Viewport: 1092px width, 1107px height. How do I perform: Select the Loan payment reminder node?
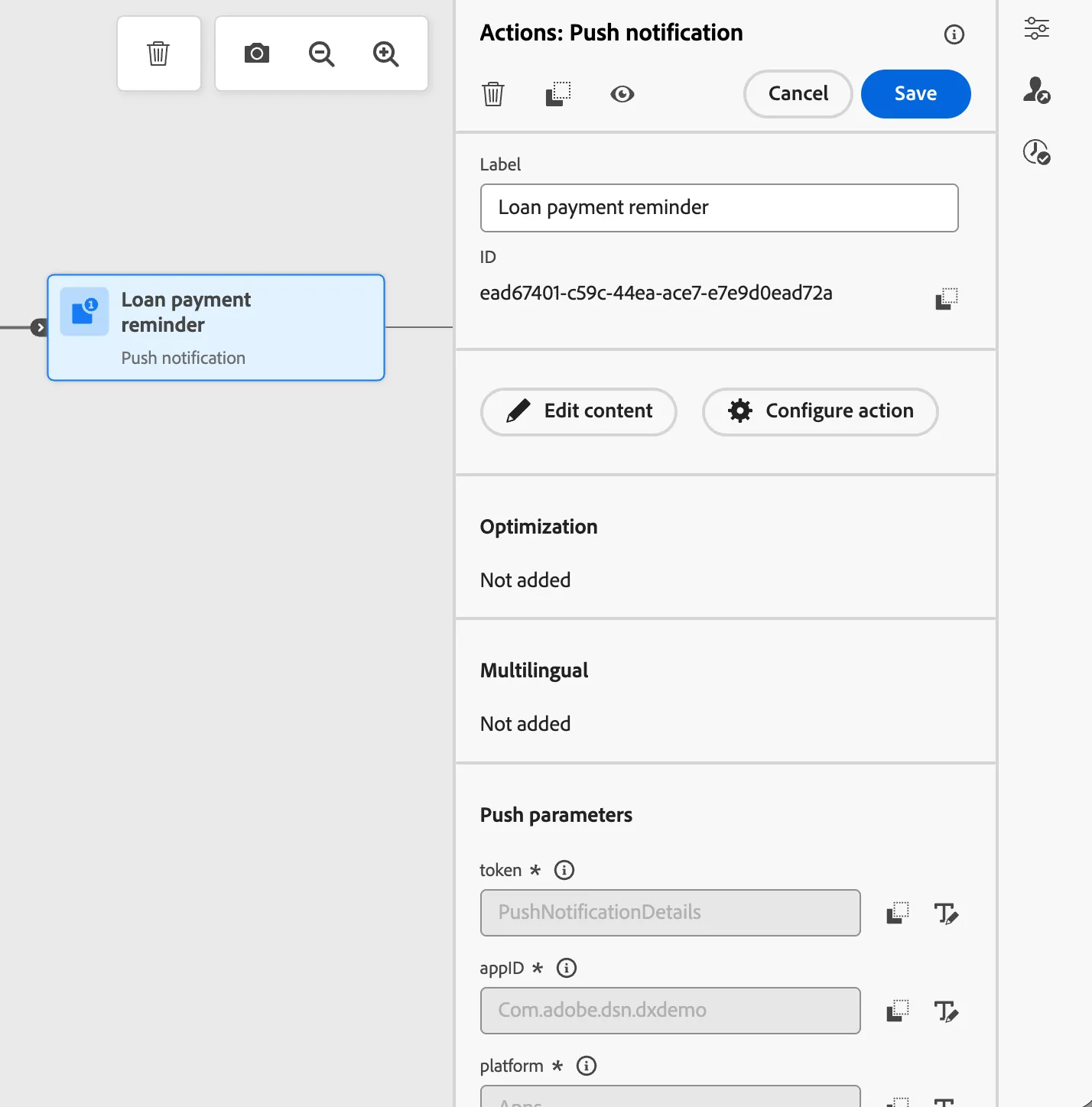(x=216, y=327)
